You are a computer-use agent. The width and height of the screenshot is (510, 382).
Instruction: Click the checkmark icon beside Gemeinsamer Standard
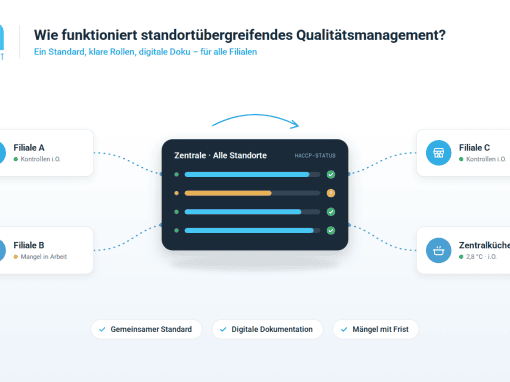[102, 329]
